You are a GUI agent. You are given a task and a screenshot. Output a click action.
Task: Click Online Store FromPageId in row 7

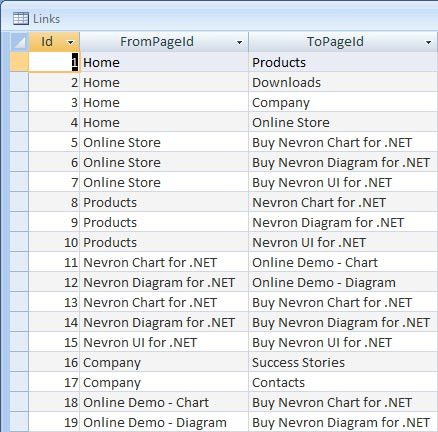click(164, 182)
